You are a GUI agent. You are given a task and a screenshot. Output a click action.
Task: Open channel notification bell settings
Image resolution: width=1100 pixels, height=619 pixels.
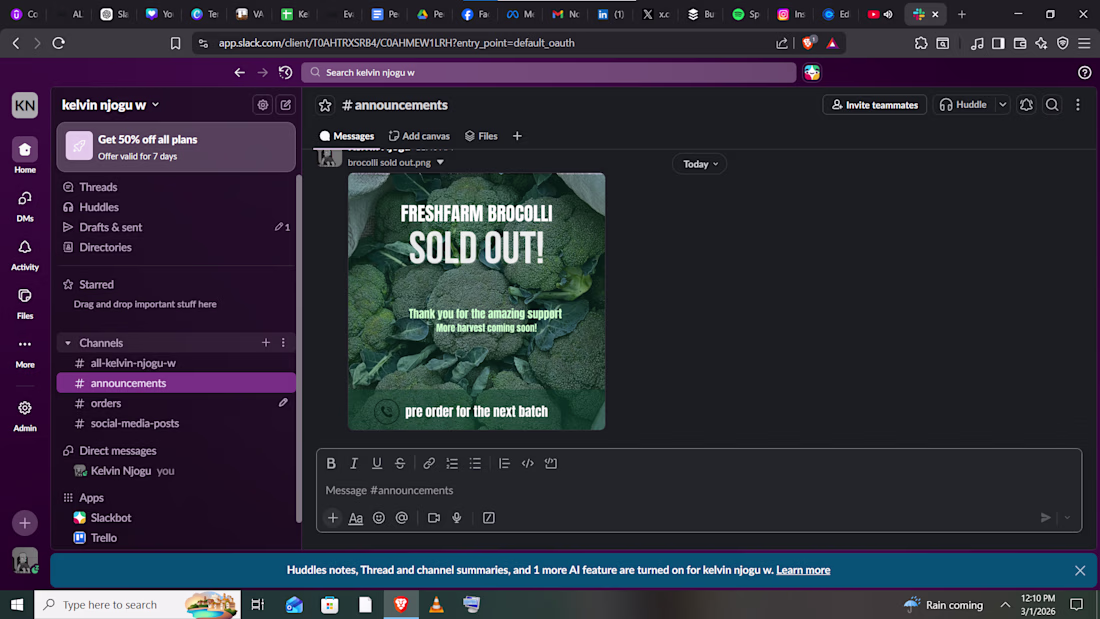1026,105
